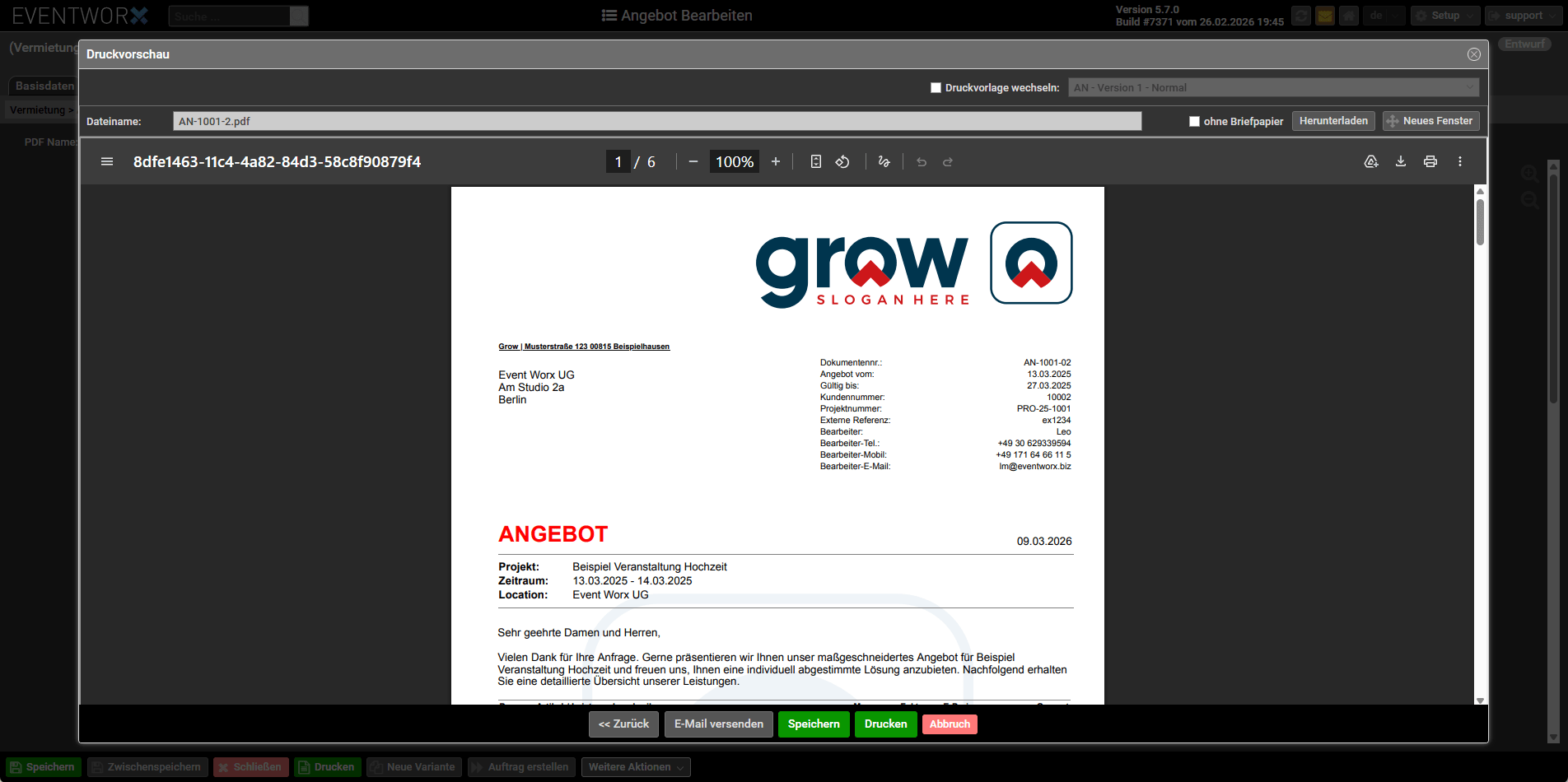Select the draw annotation tool
1568x782 pixels.
pyautogui.click(x=884, y=162)
